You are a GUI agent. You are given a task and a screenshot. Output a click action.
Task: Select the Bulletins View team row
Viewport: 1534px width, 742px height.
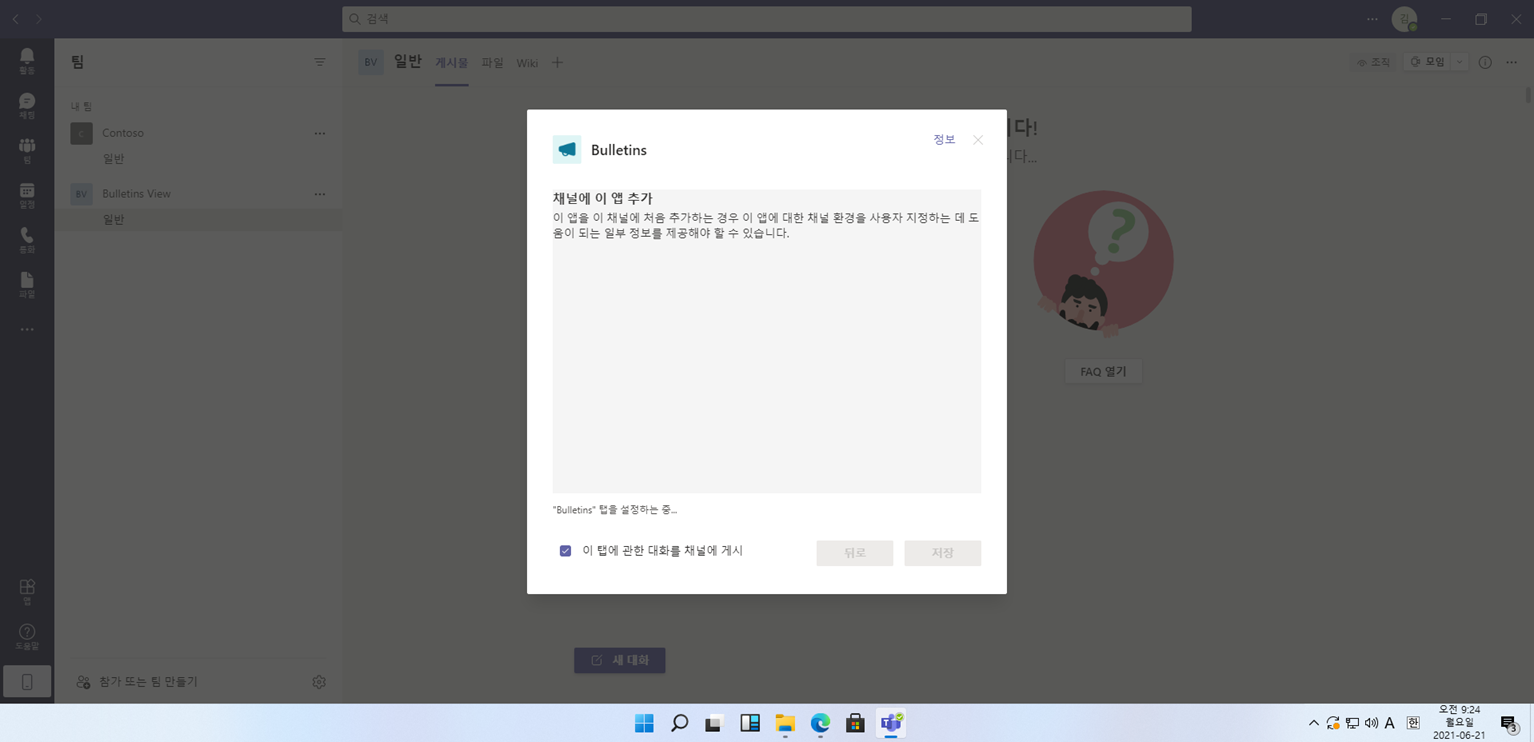pos(198,194)
